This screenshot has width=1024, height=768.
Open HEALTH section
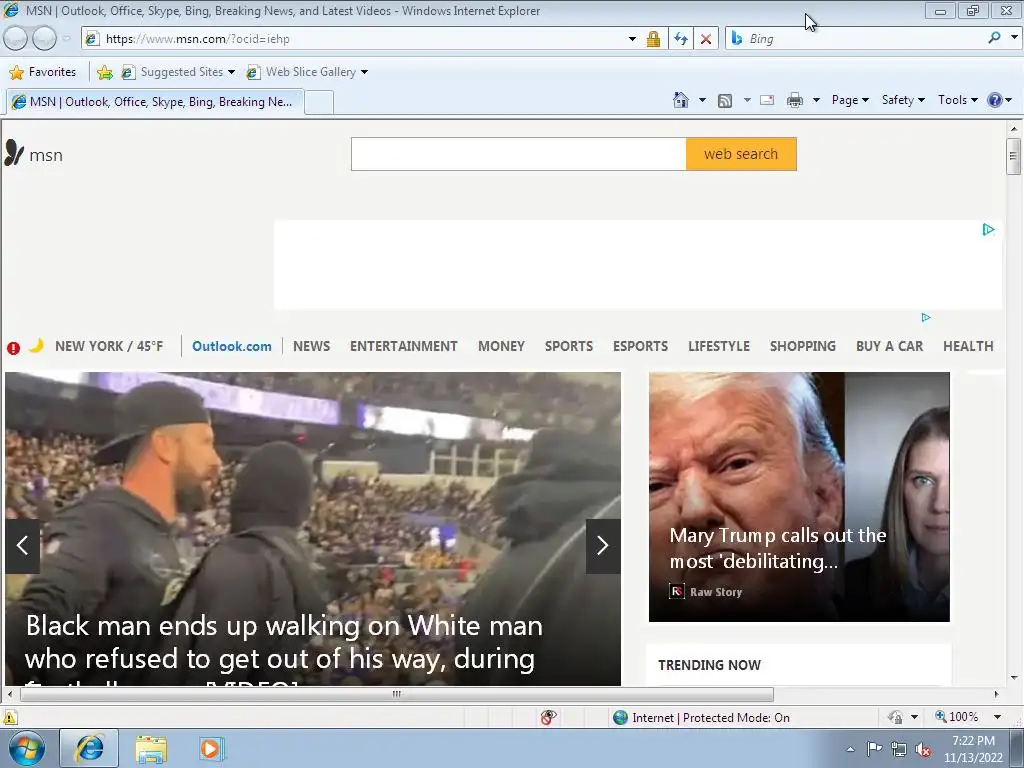pos(968,346)
